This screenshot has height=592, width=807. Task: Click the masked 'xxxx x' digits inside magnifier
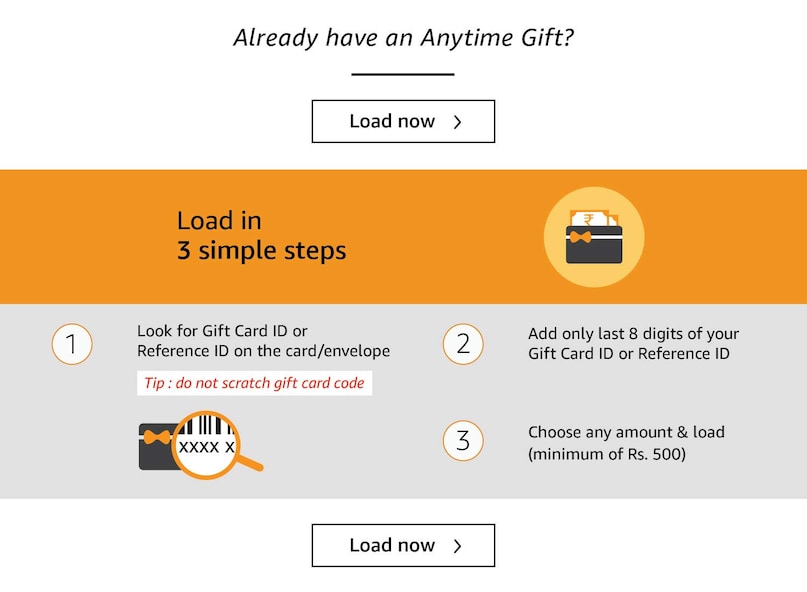[206, 447]
